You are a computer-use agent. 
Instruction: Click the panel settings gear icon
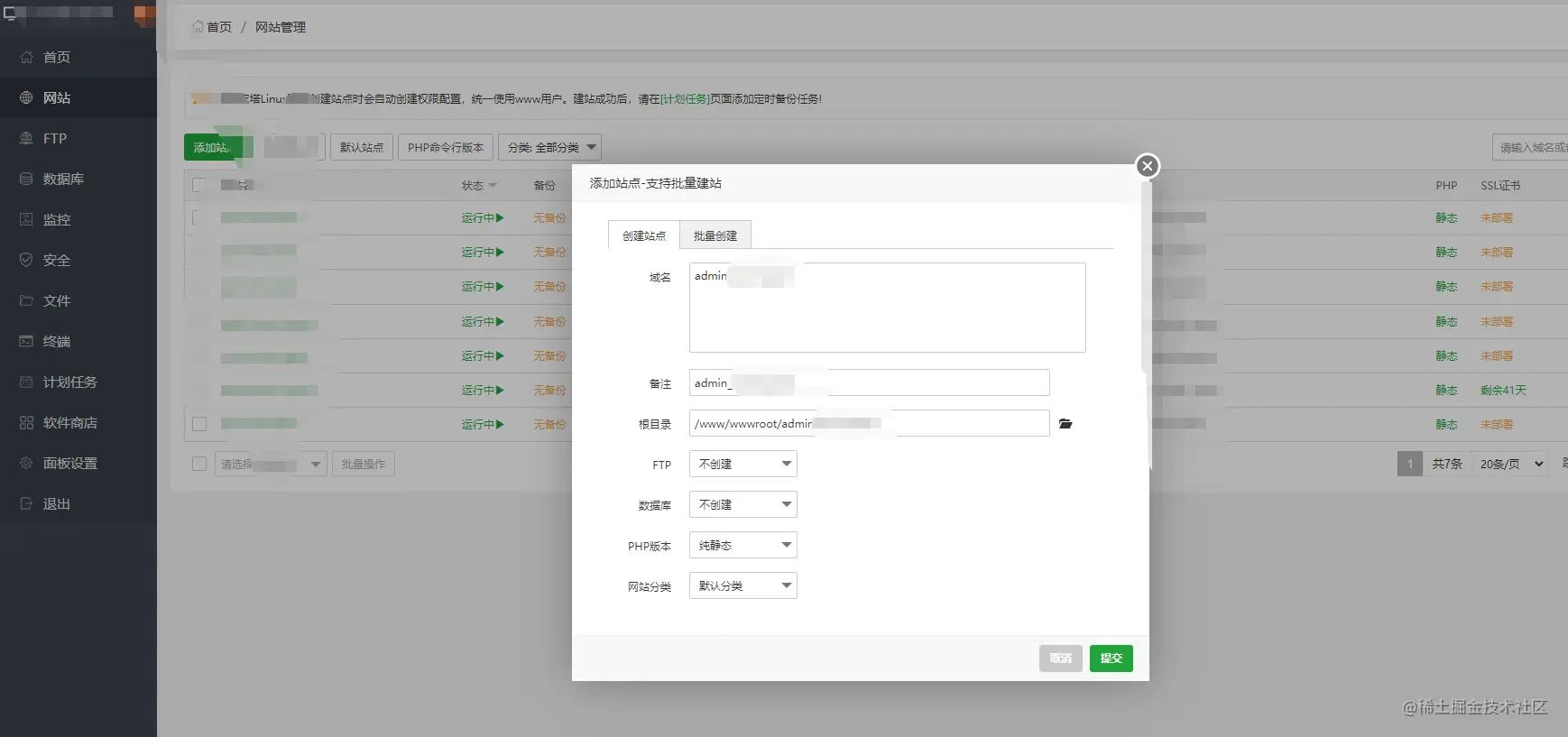[26, 463]
